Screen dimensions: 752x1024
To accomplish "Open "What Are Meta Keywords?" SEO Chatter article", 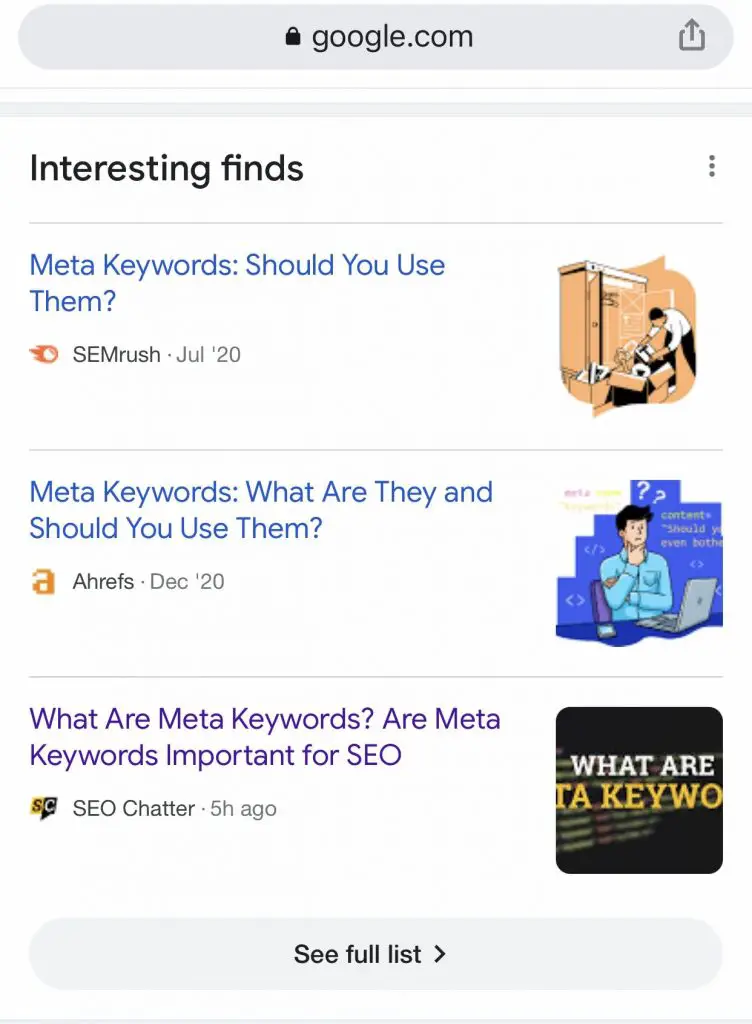I will 265,737.
